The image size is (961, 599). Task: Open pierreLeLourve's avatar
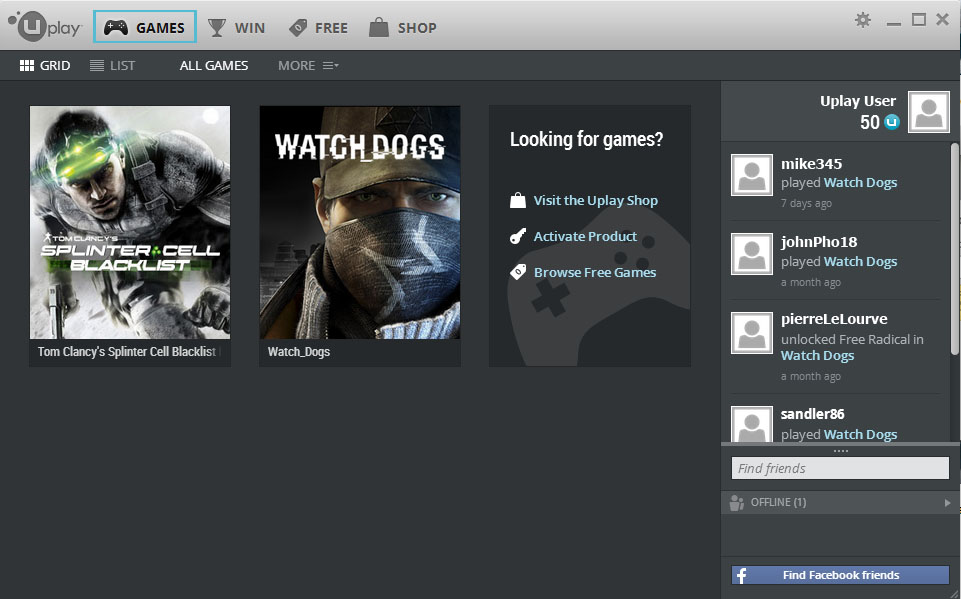tap(752, 333)
